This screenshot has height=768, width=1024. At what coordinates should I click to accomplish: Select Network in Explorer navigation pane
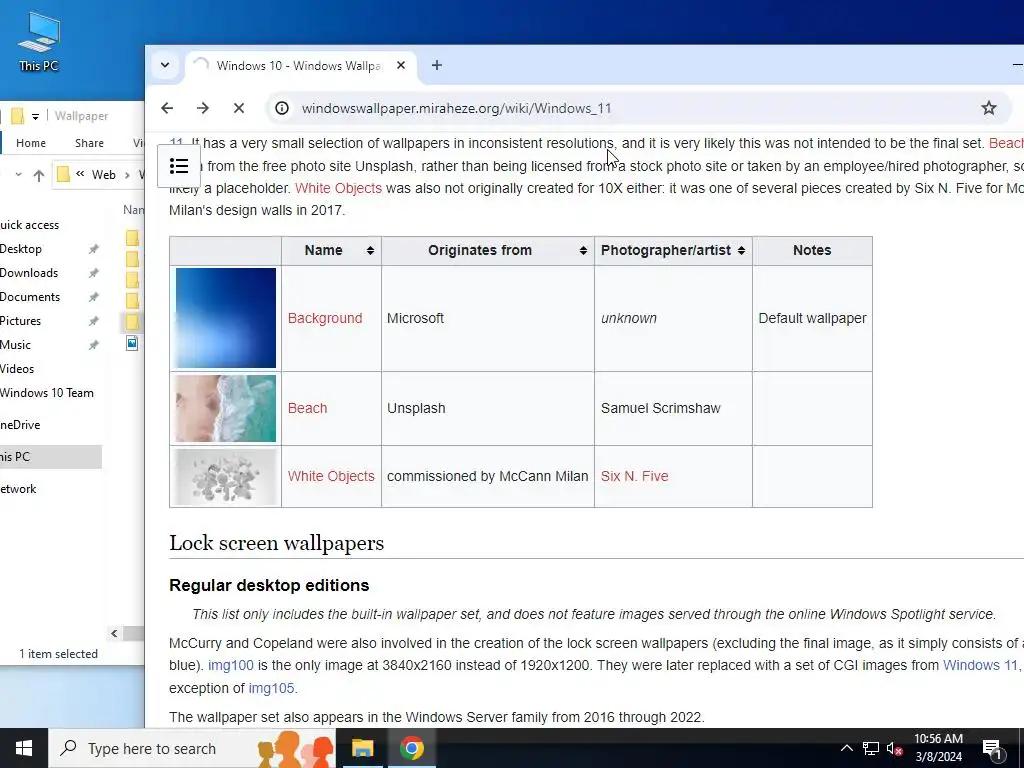point(18,489)
